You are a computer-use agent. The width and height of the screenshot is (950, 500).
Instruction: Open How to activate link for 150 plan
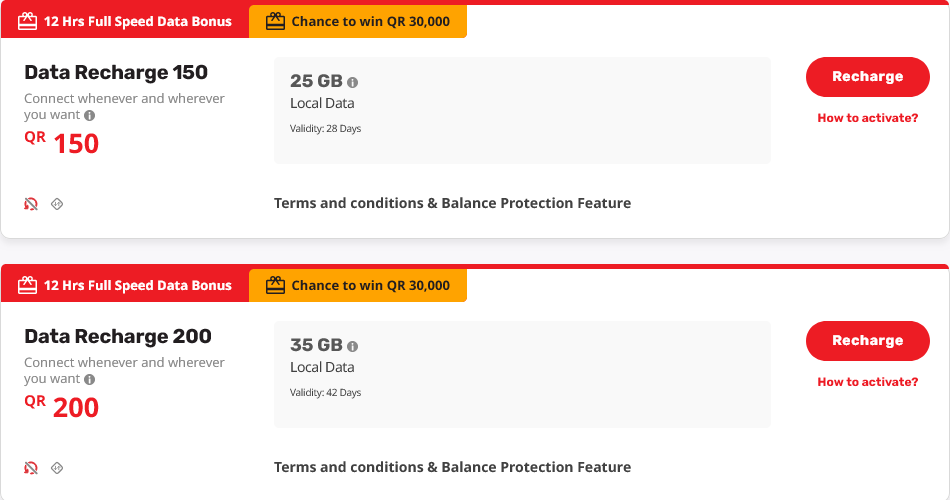coord(867,118)
